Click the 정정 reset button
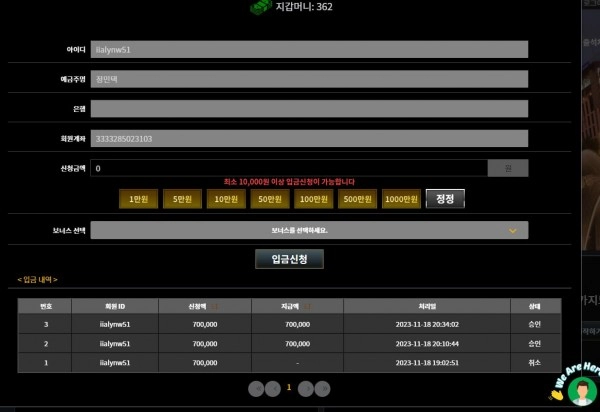The image size is (600, 412). point(445,199)
